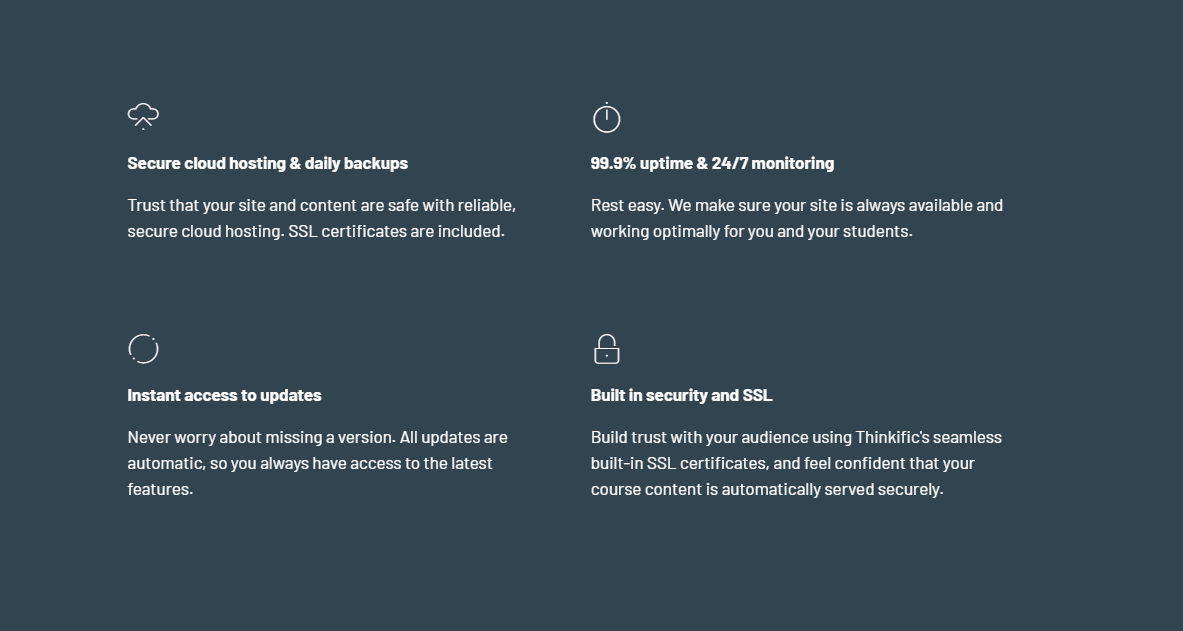Screen dimensions: 1183x631
Task: Click the padlock security icon
Action: (607, 349)
